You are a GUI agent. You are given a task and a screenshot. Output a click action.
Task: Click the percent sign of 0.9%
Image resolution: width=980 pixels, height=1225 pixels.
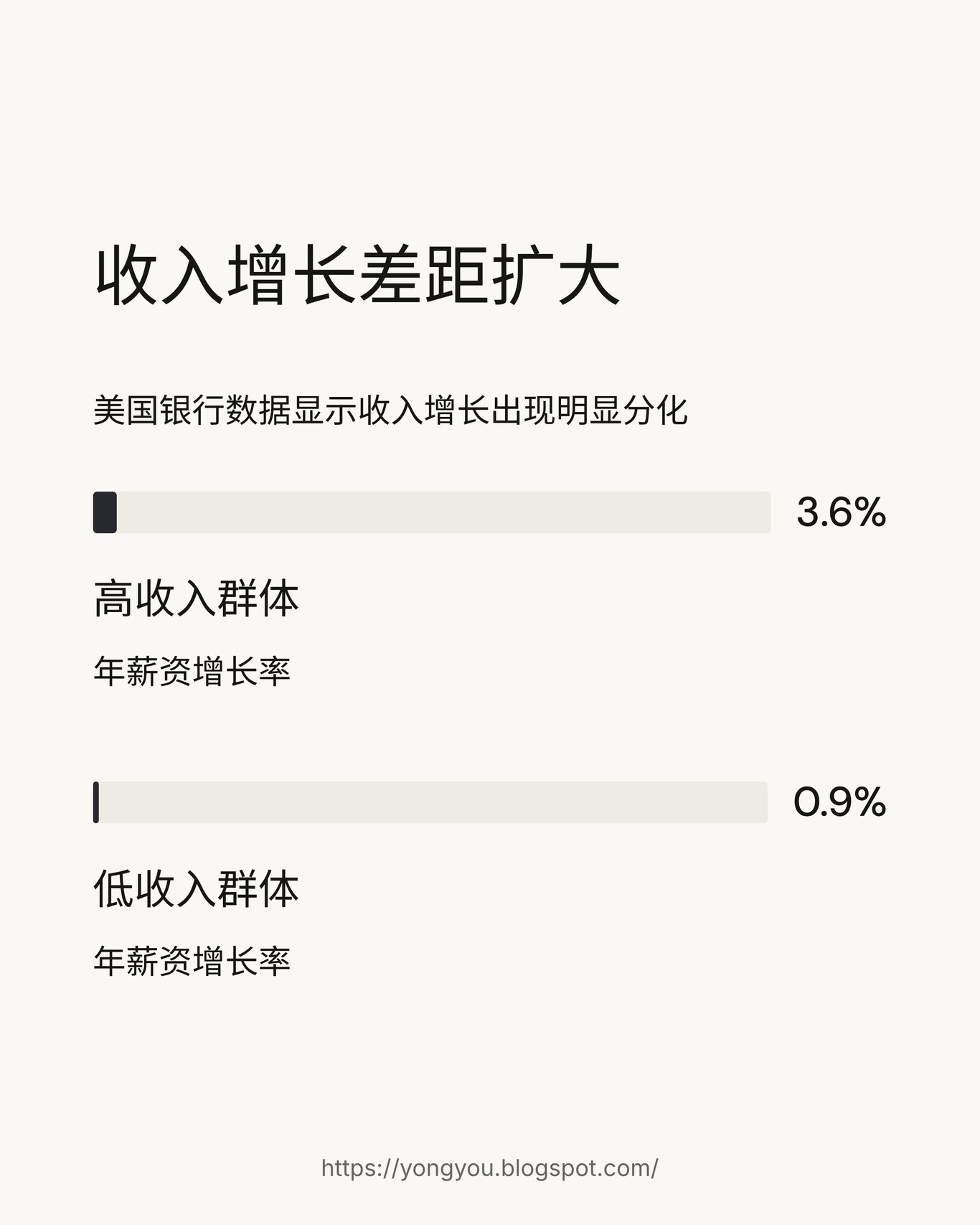coord(870,802)
